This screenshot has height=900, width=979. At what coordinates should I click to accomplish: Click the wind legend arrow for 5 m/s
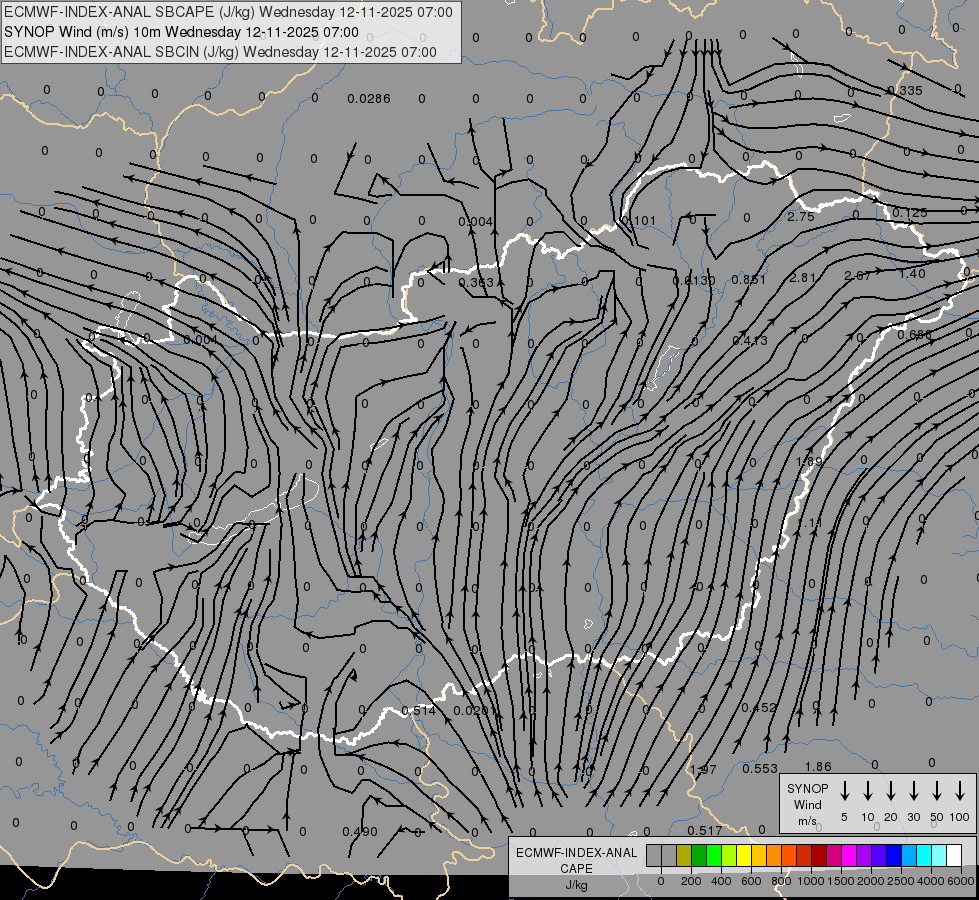tap(844, 790)
